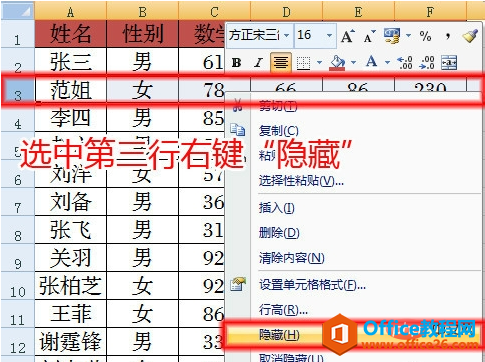The image size is (485, 362).
Task: Open fill color dropdown arrow
Action: [354, 62]
